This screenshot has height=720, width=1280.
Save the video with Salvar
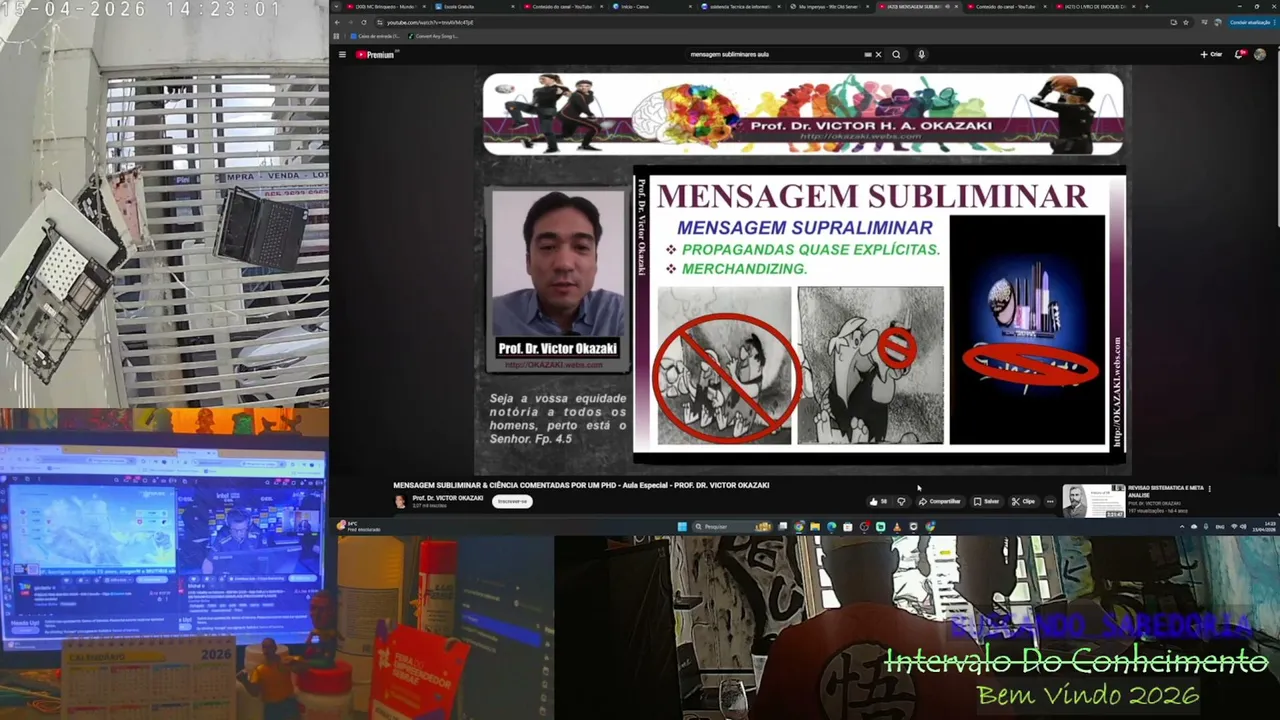986,502
